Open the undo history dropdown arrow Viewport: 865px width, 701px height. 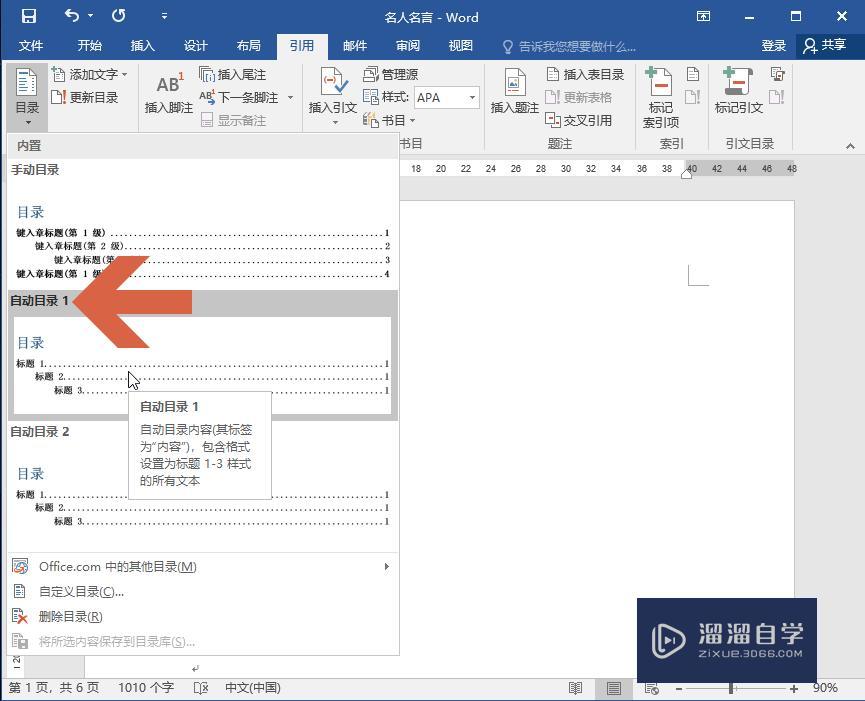tap(90, 16)
